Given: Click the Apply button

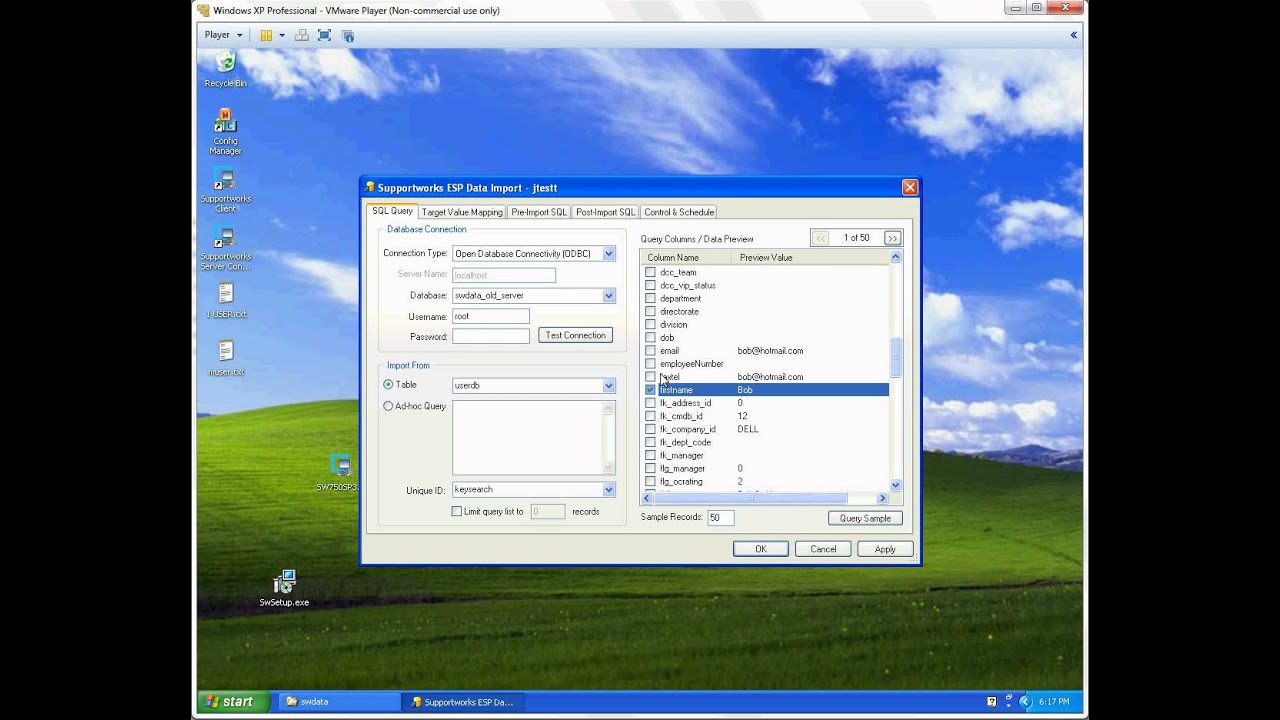Looking at the screenshot, I should click(x=885, y=549).
